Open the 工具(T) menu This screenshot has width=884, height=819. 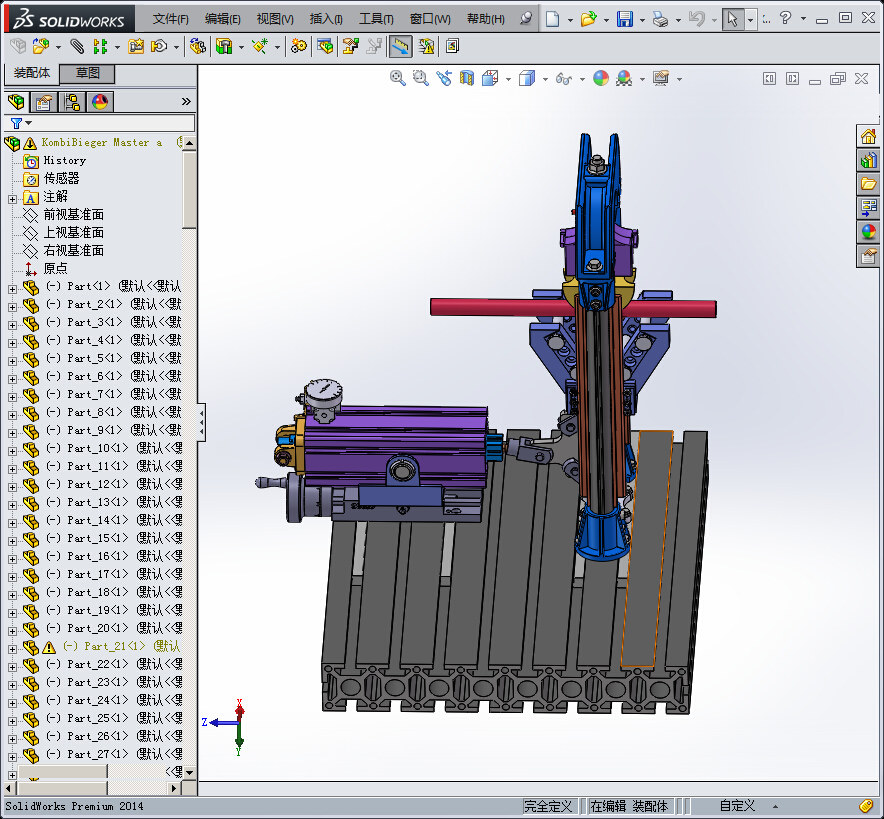coord(376,19)
